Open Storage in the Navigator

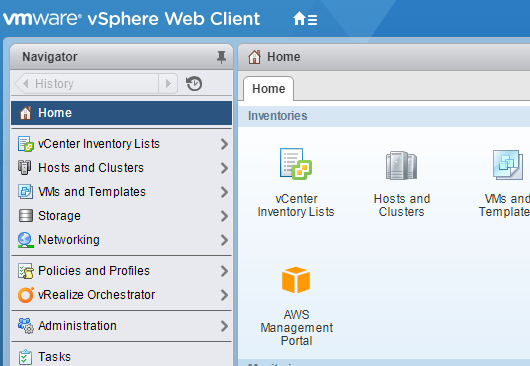[122, 216]
